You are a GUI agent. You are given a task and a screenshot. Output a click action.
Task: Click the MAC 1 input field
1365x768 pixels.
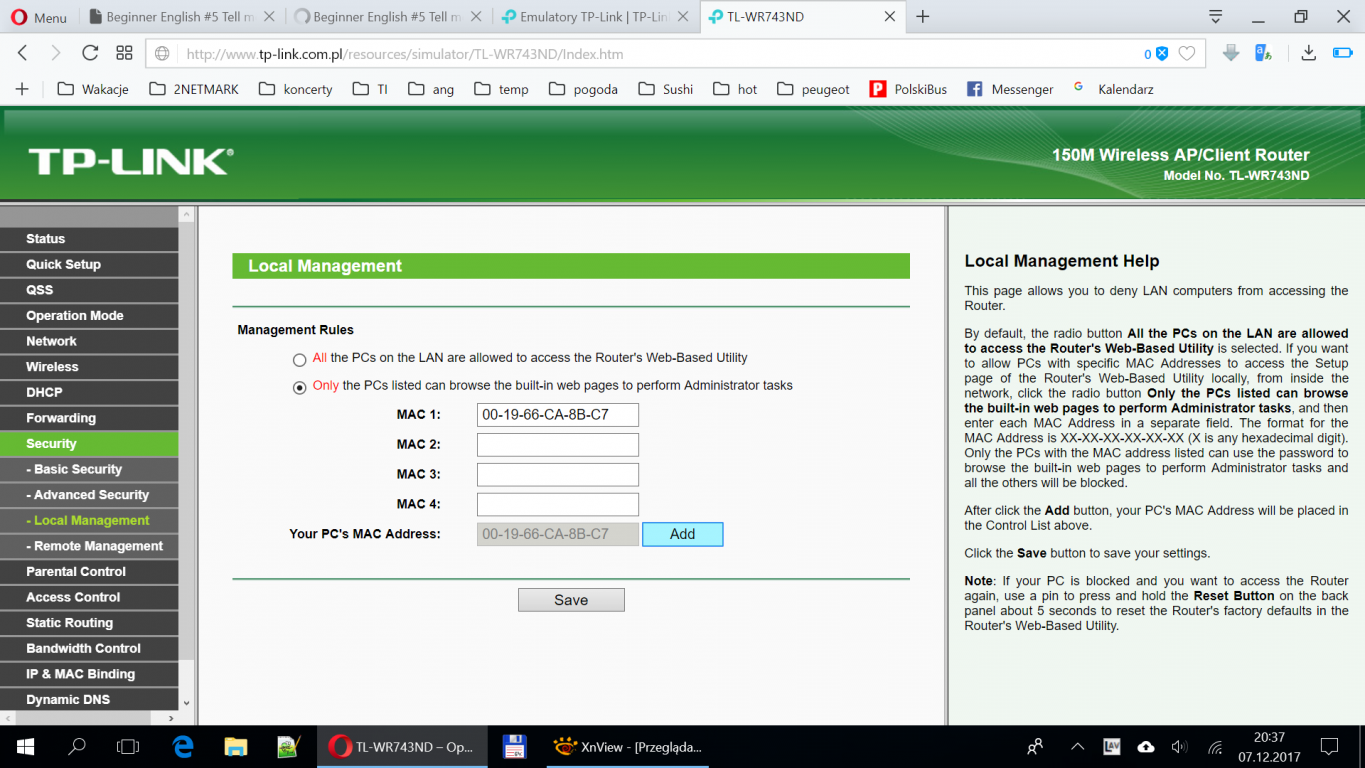[x=558, y=415]
